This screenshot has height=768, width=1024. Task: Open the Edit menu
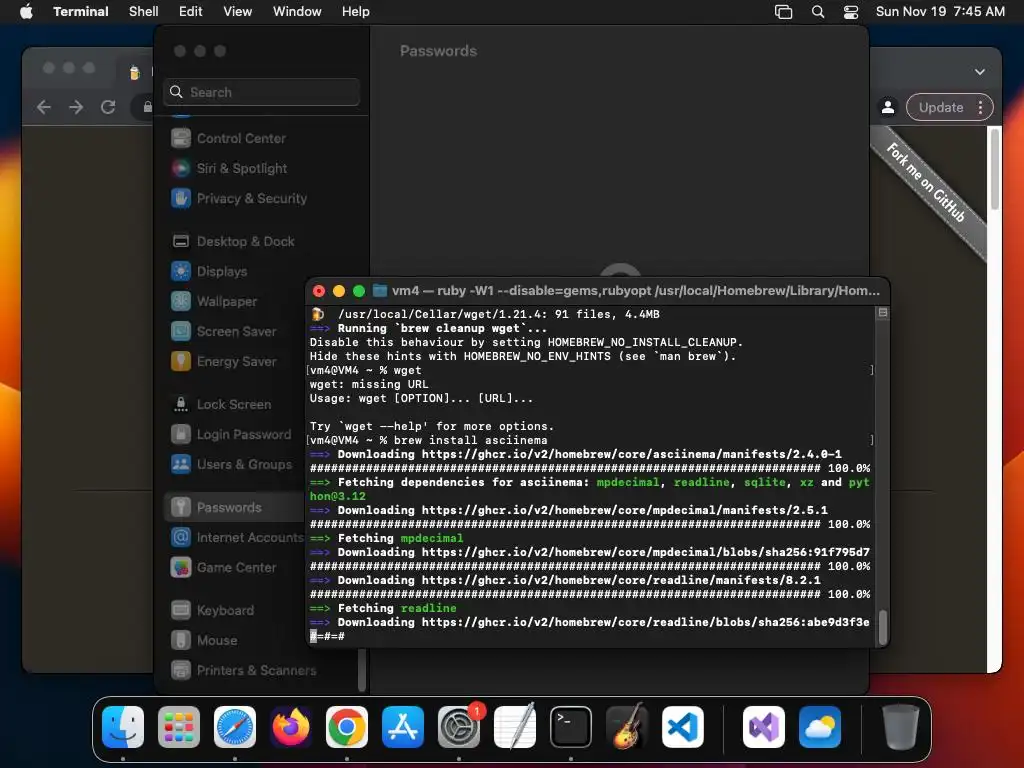191,11
